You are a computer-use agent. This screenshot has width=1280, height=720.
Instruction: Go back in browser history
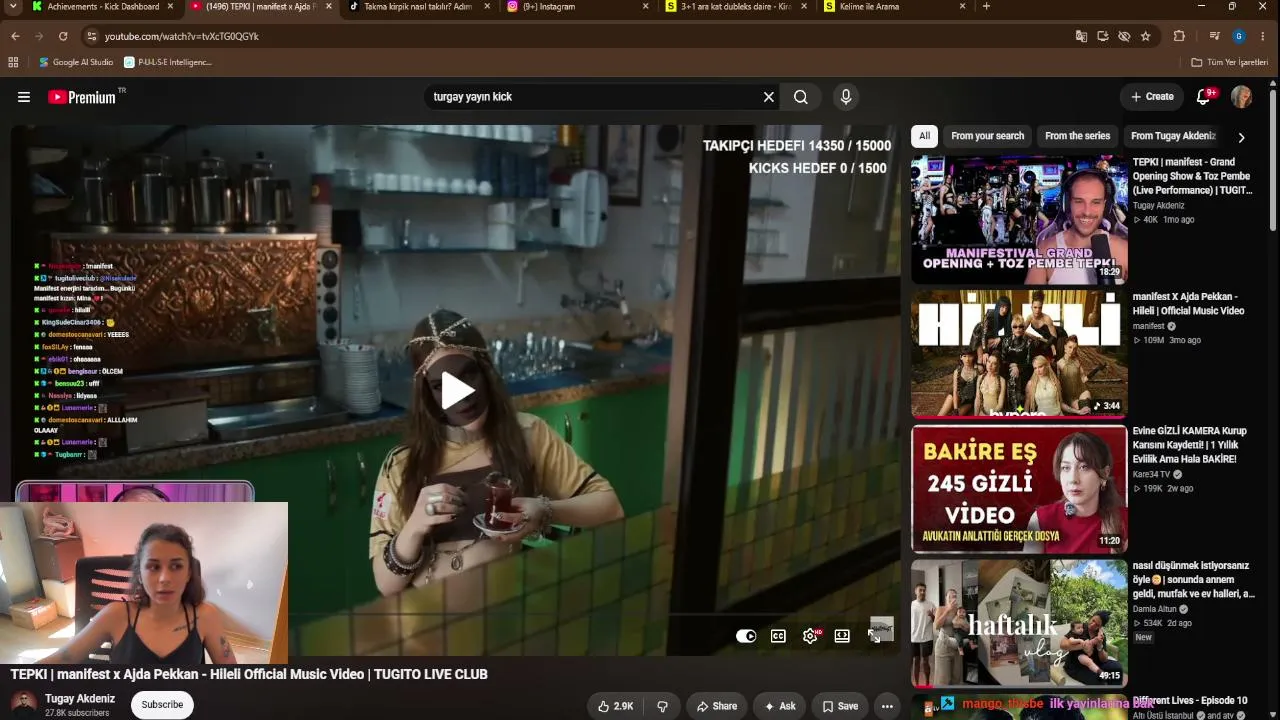(15, 36)
